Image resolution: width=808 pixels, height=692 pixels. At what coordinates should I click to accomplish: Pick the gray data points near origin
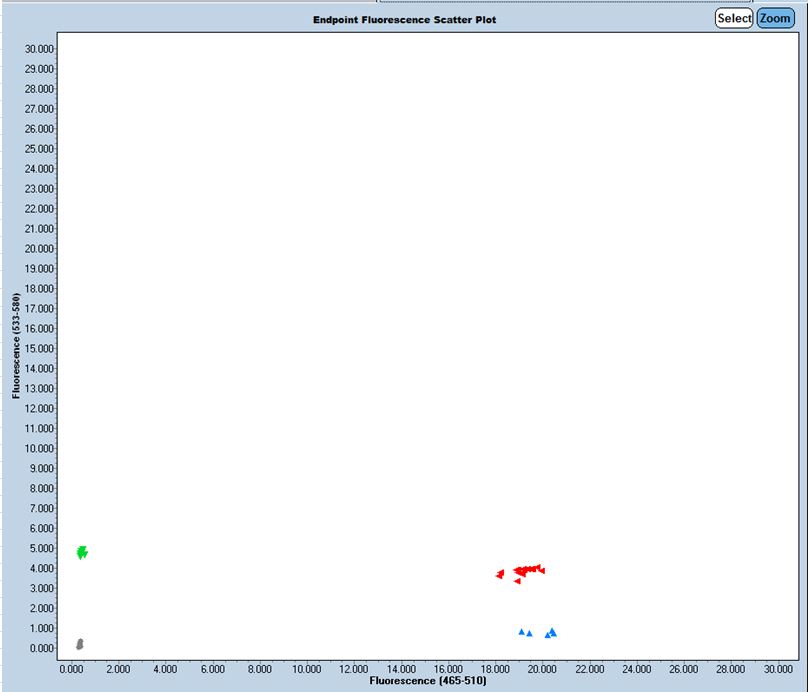pyautogui.click(x=80, y=644)
